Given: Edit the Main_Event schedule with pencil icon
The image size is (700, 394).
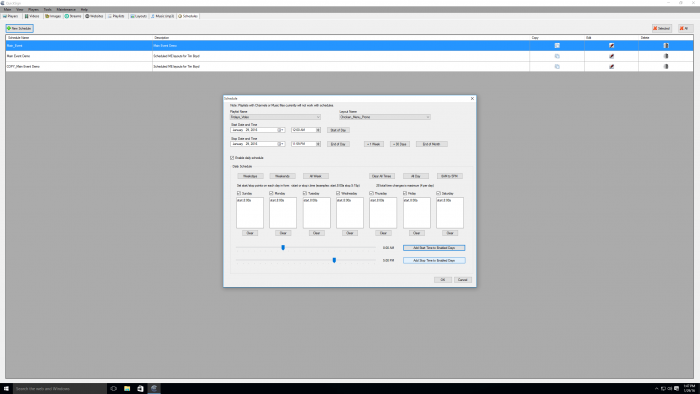Looking at the screenshot, I should pos(612,46).
